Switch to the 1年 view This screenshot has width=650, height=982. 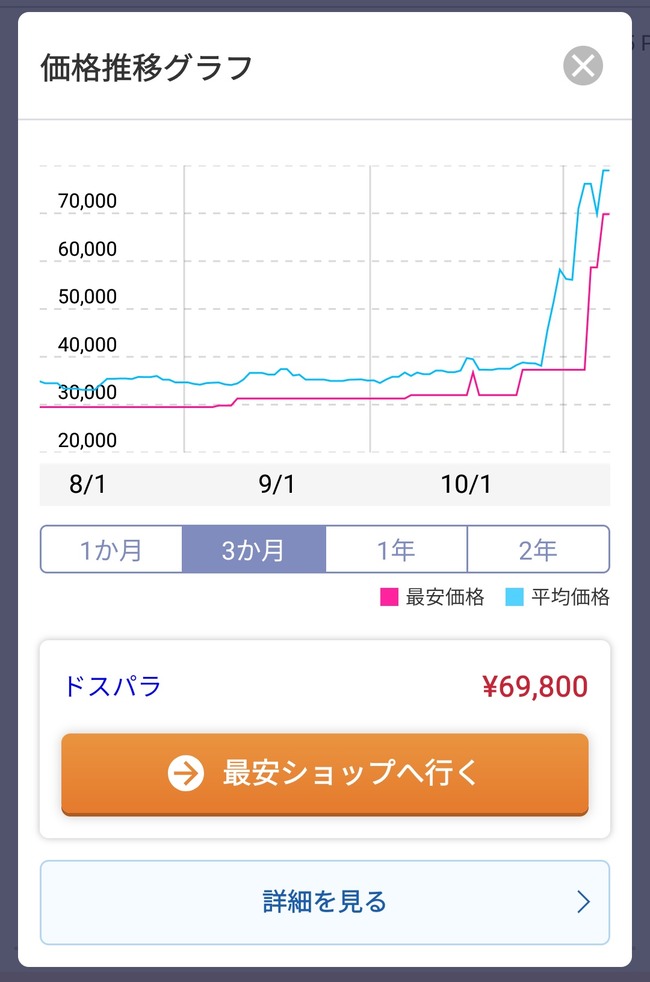[x=396, y=548]
